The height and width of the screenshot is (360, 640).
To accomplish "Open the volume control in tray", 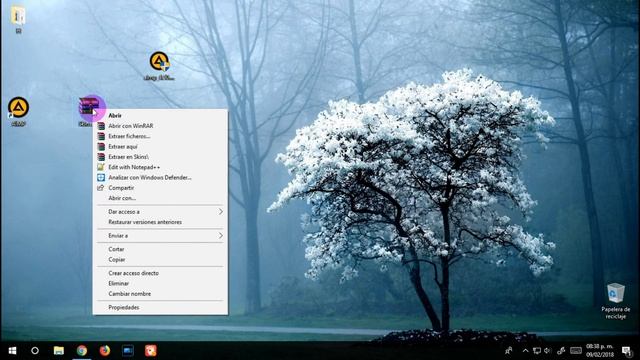I will [x=547, y=351].
